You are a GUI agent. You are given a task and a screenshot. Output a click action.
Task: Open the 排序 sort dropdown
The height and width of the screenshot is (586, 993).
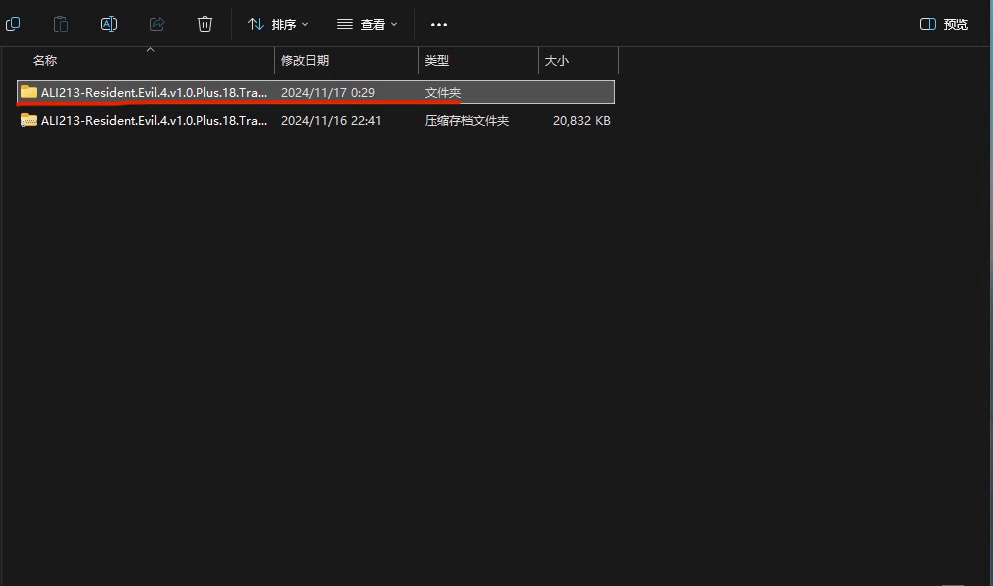click(278, 24)
